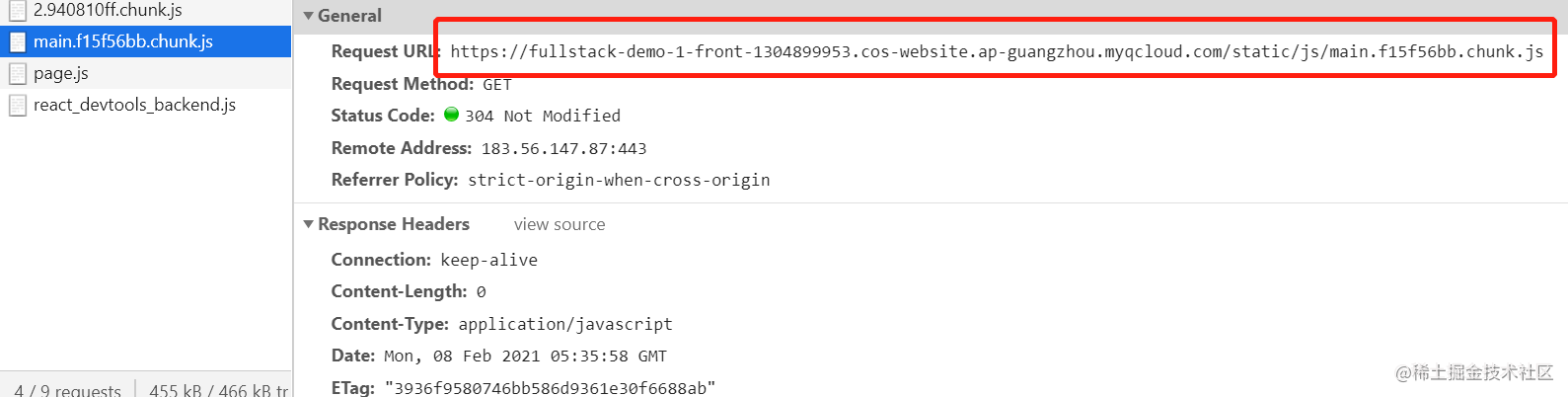1568x397 pixels.
Task: Click the ETag header value
Action: click(550, 388)
